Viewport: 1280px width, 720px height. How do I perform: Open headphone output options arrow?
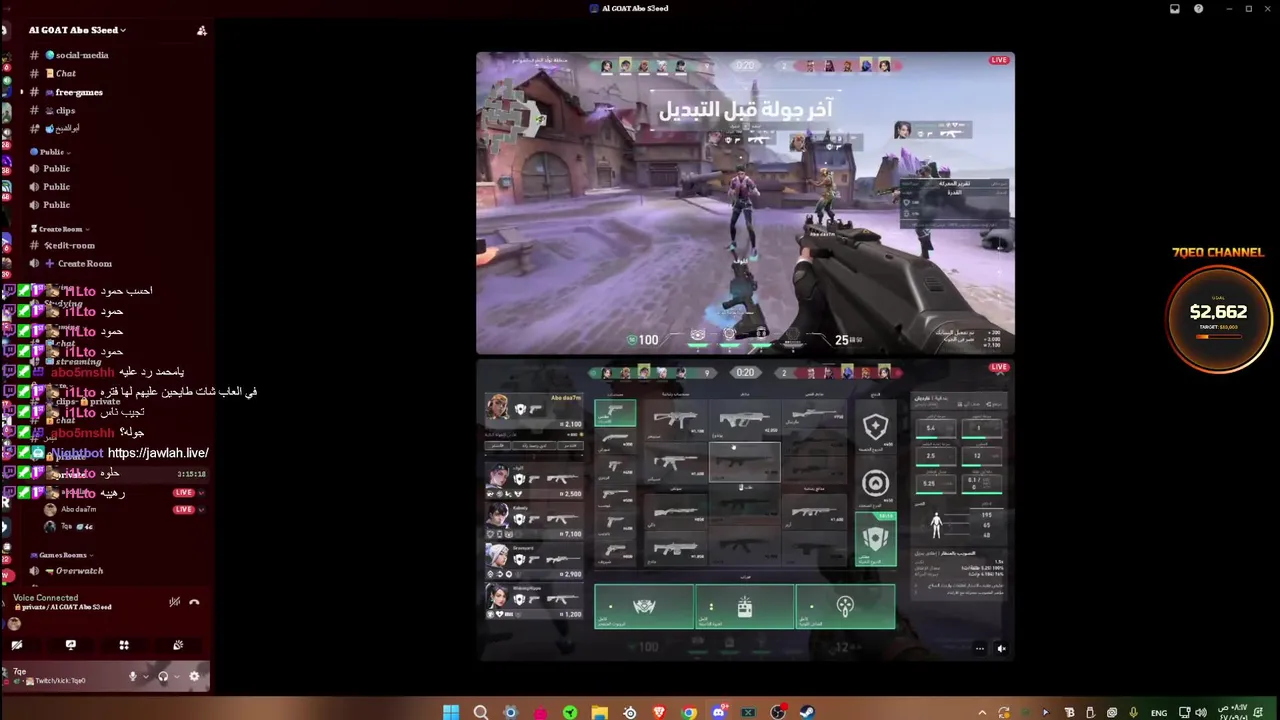177,676
